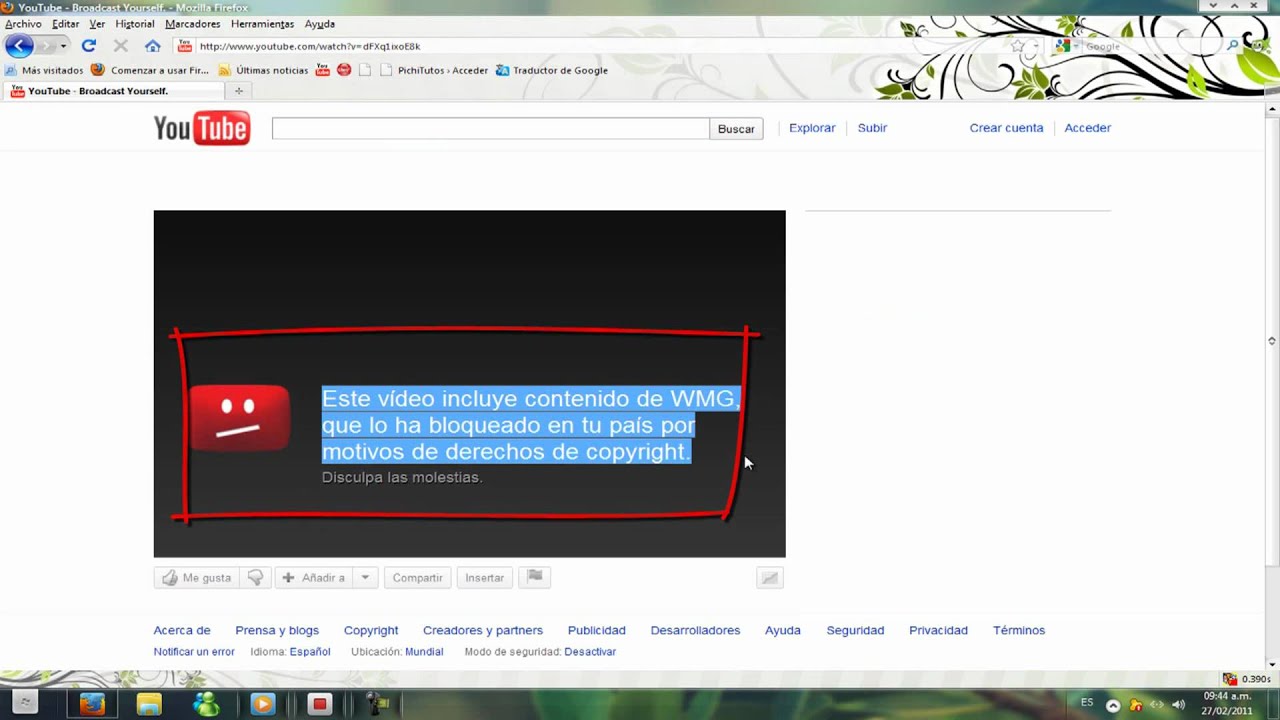The image size is (1280, 720).
Task: Open Comenzar a usar Firefox bookmark
Action: [150, 71]
